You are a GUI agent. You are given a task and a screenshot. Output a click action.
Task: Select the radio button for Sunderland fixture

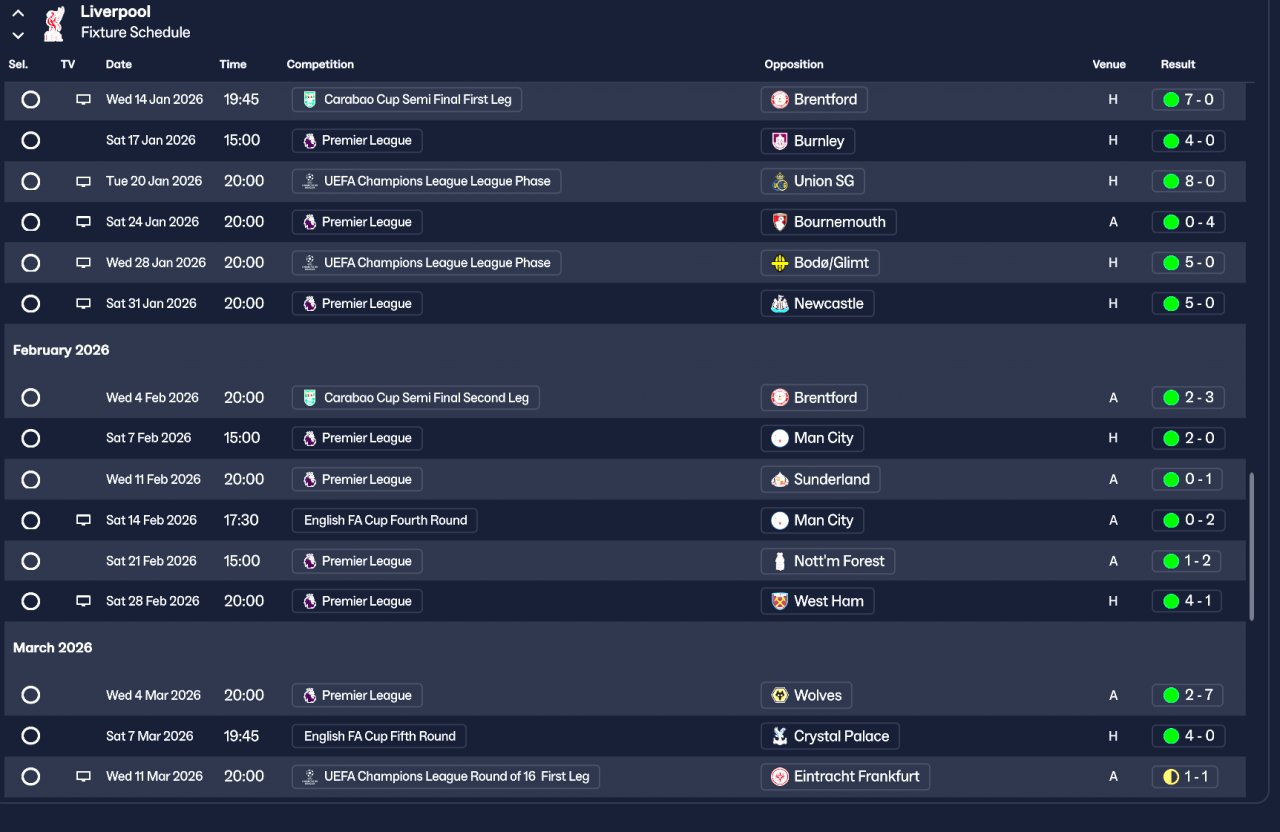[31, 480]
